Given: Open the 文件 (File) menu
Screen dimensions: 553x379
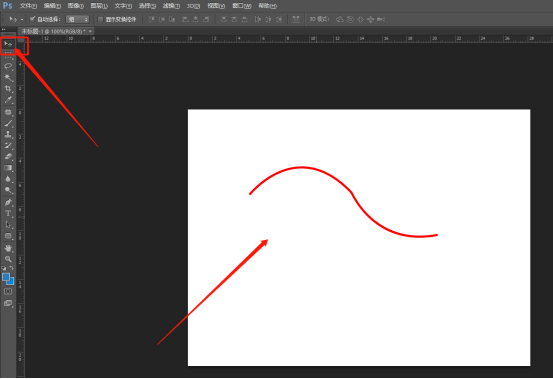Looking at the screenshot, I should (28, 6).
